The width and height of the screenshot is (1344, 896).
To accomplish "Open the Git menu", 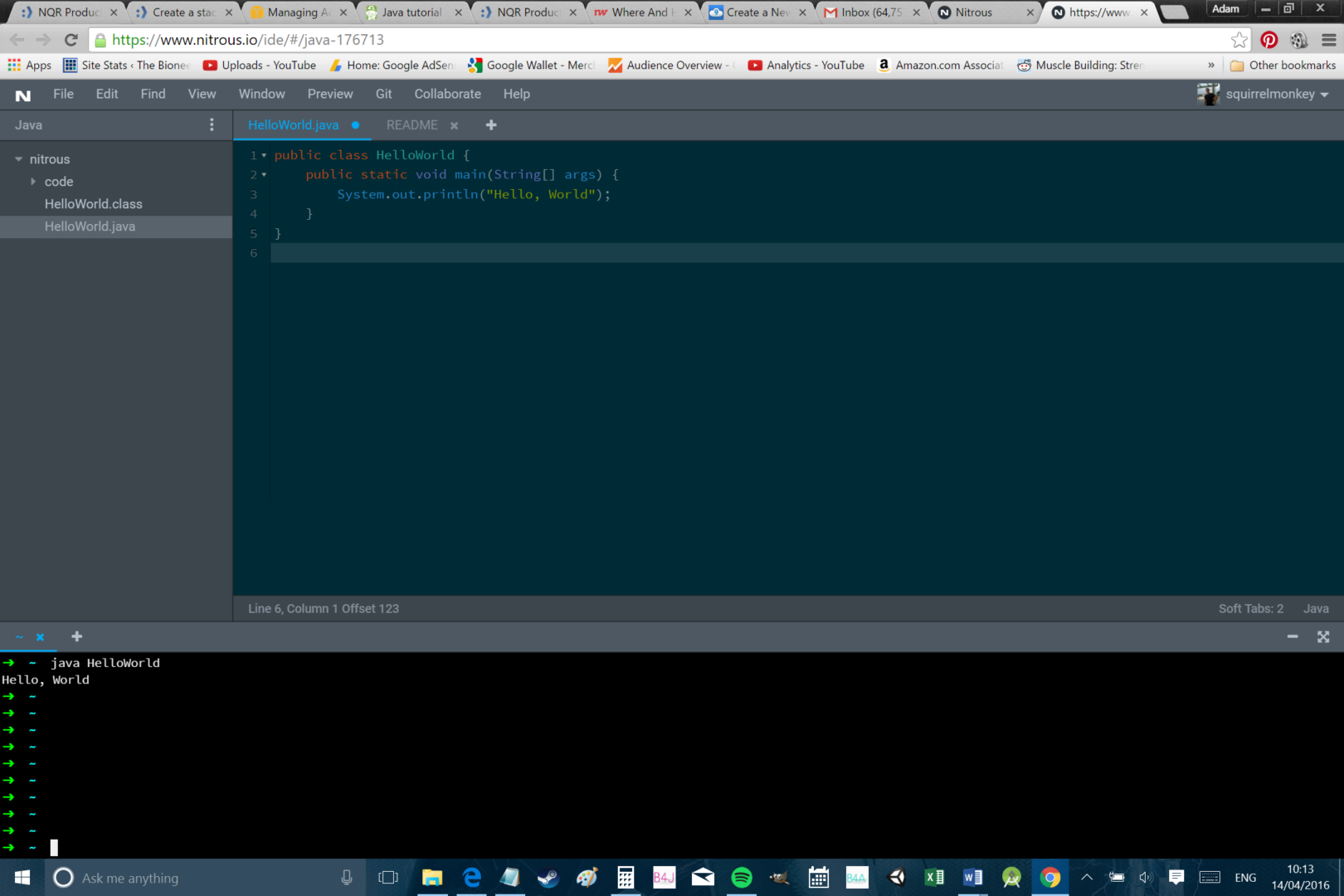I will tap(383, 94).
